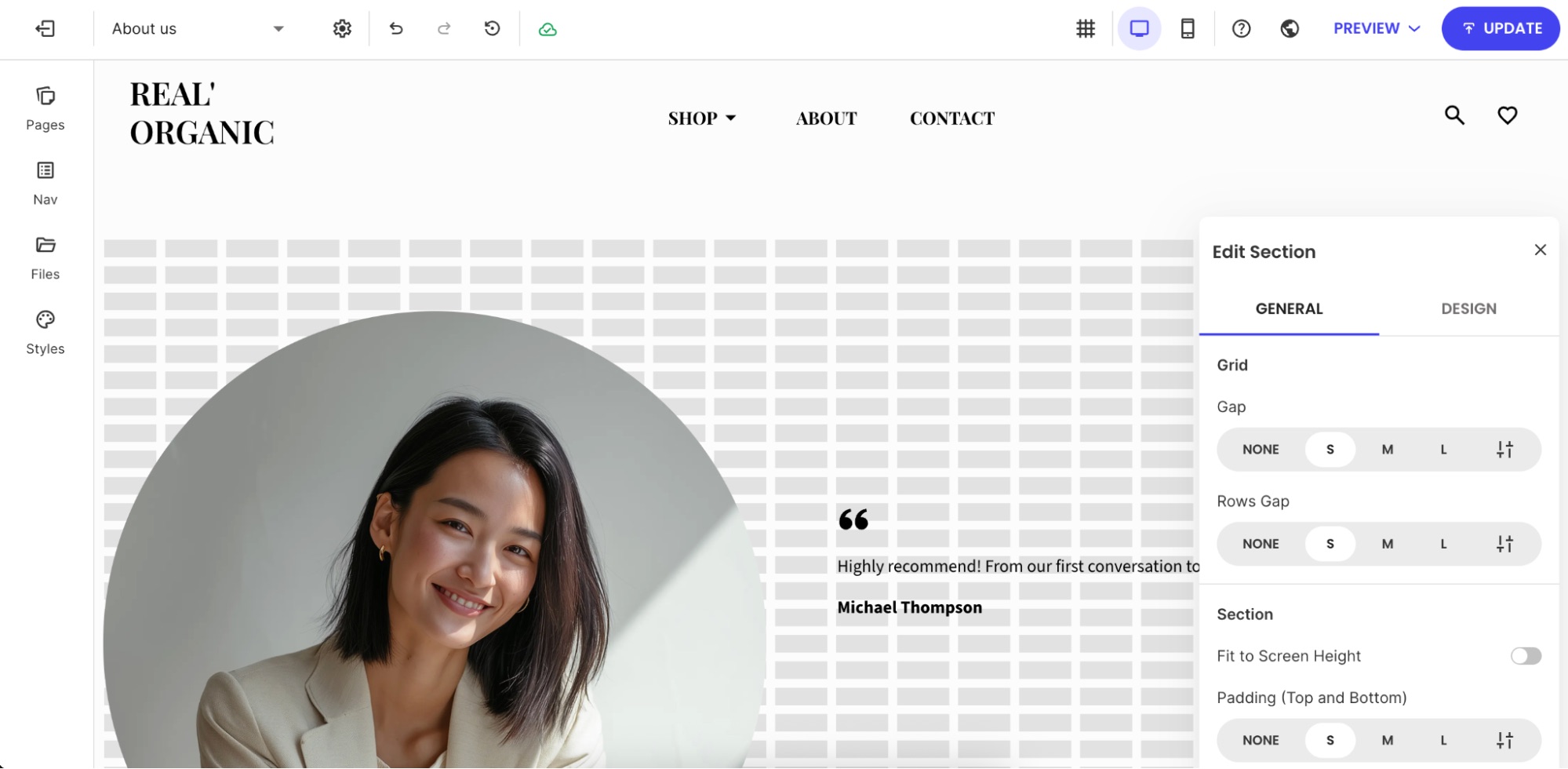
Task: Click the REAL' ORGANIC logo
Action: point(202,114)
